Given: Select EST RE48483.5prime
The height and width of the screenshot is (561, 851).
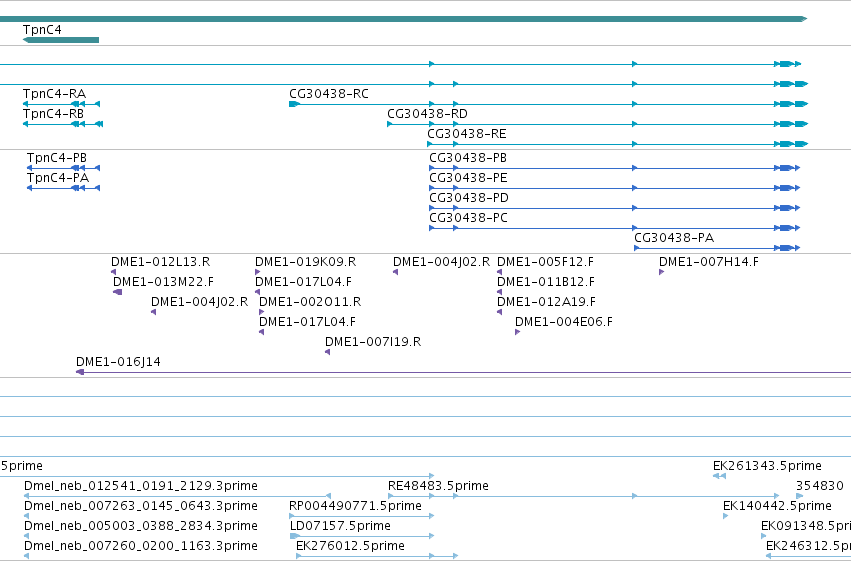Looking at the screenshot, I should pyautogui.click(x=438, y=486).
